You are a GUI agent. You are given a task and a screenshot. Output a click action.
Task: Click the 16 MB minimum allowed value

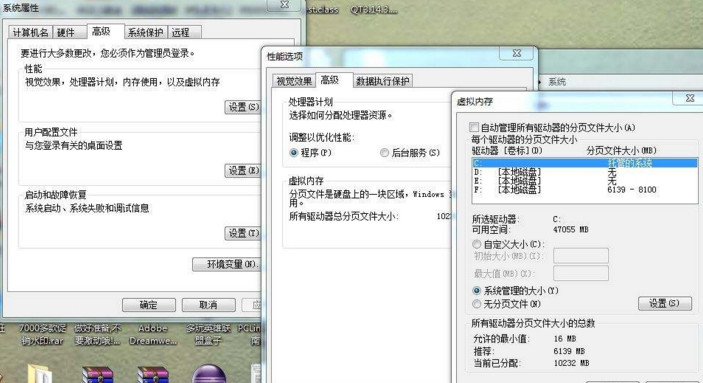[565, 339]
